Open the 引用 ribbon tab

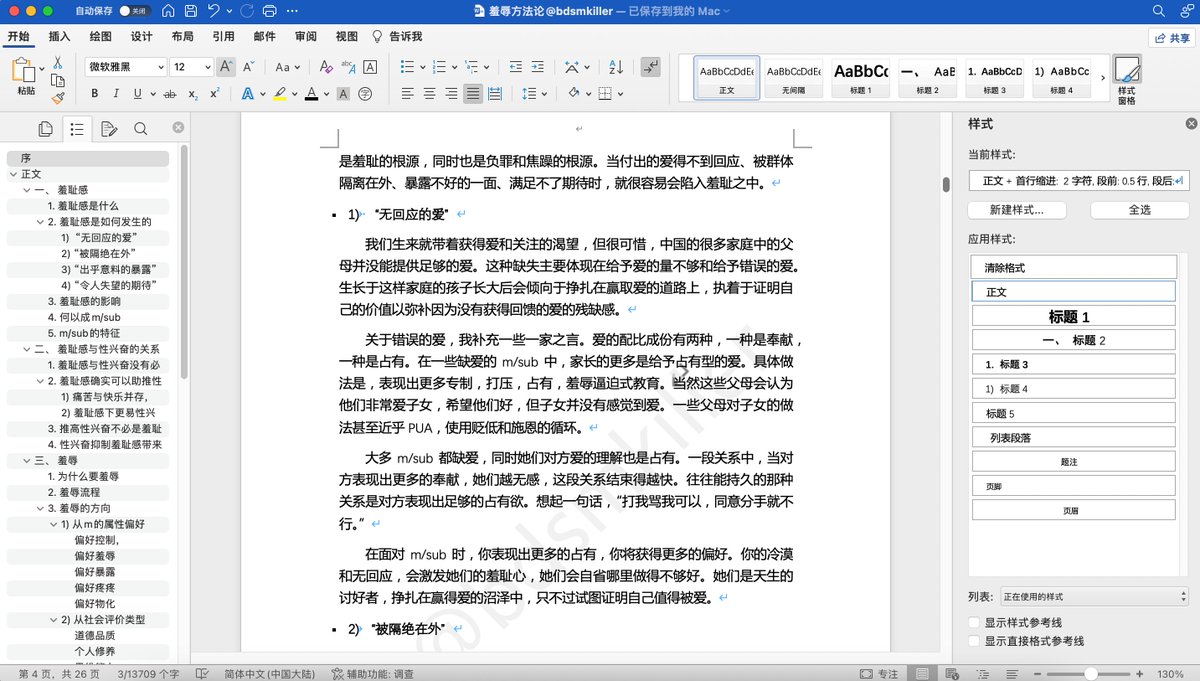point(224,36)
